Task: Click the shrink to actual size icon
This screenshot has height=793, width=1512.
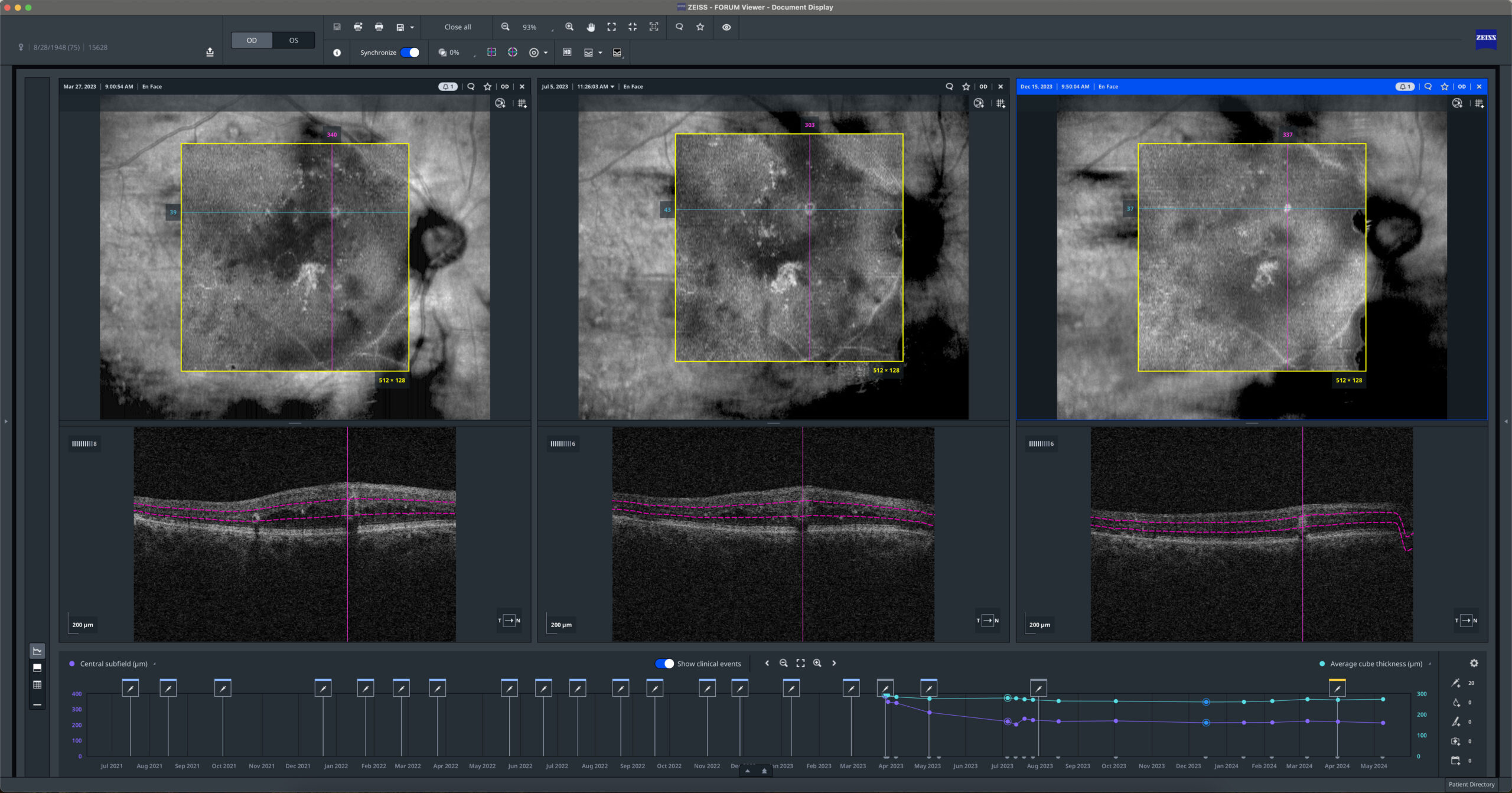Action: click(633, 27)
